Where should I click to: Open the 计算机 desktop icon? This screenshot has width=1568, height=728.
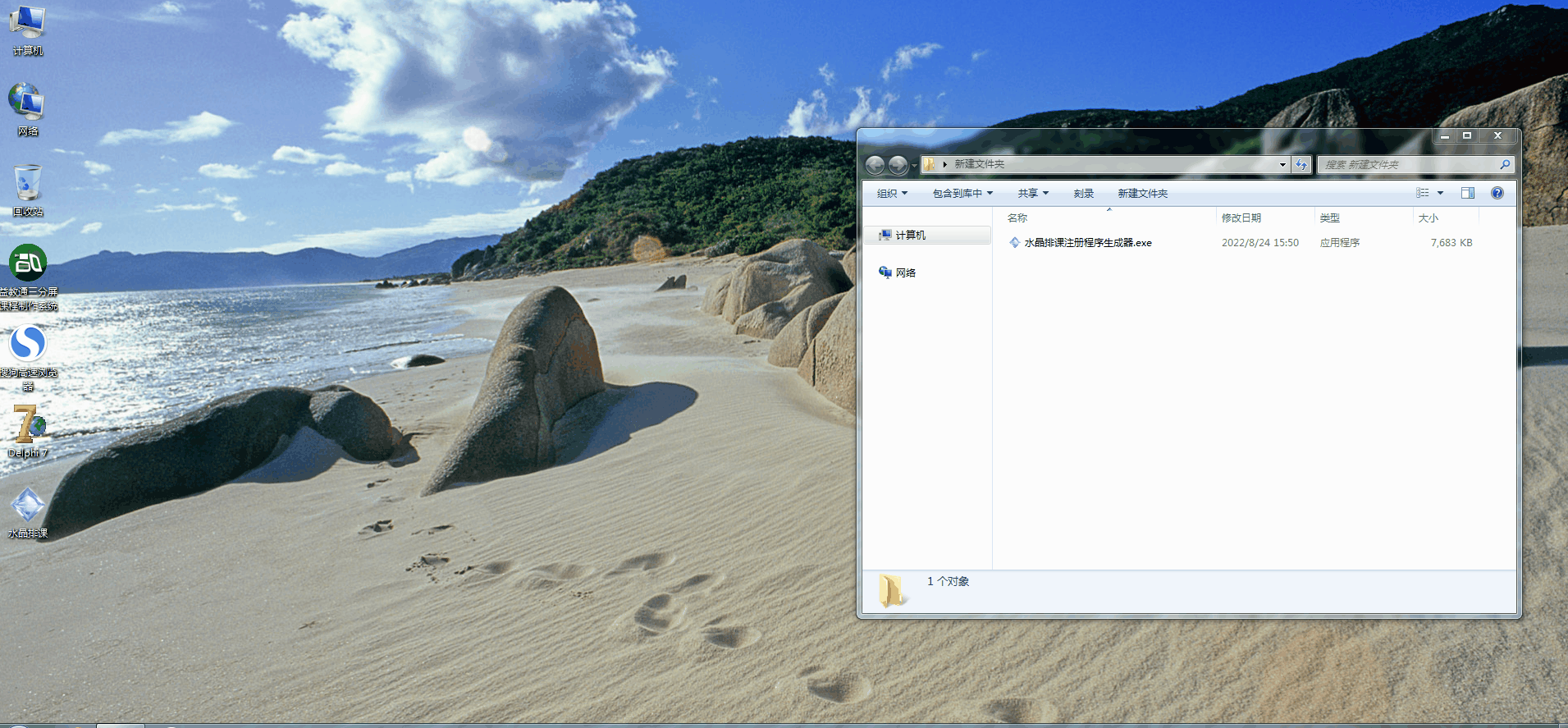(x=27, y=25)
